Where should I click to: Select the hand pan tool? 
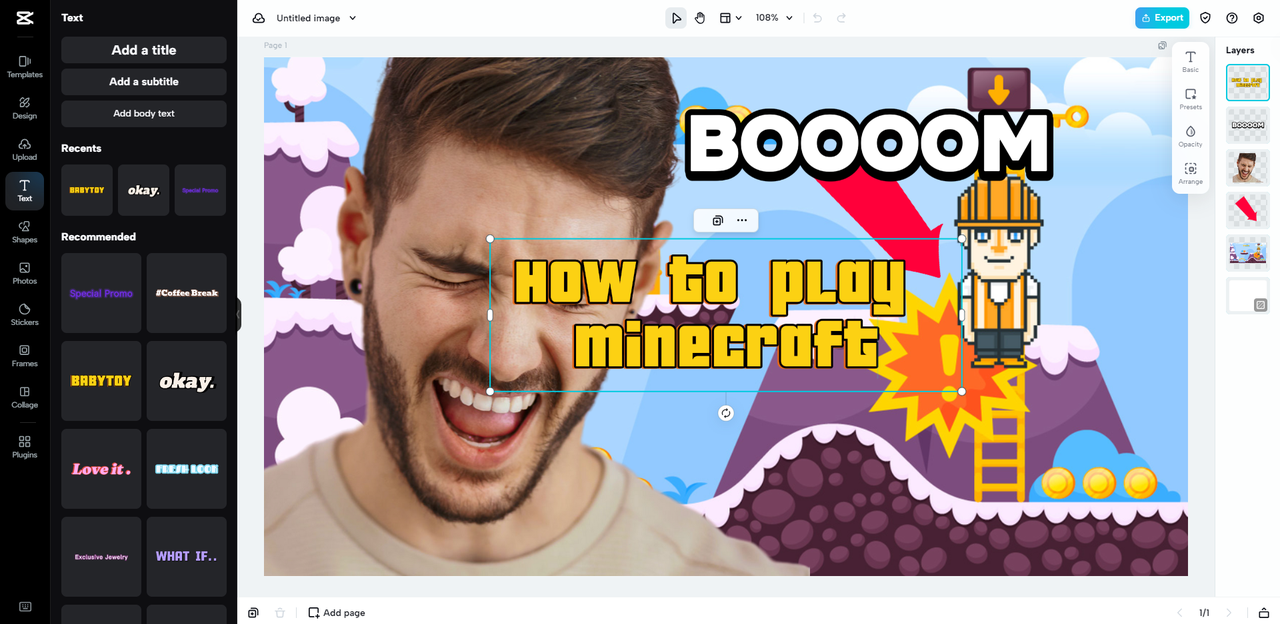click(x=700, y=18)
